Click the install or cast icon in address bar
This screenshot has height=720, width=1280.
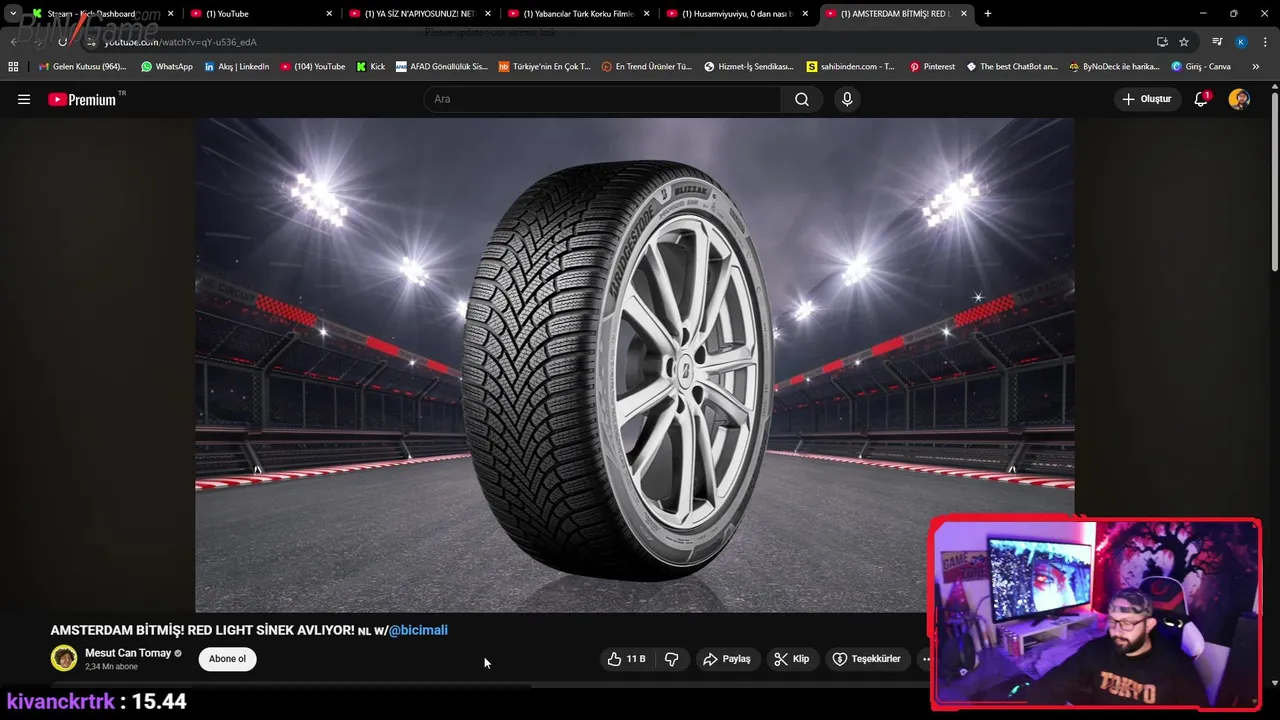[1162, 42]
